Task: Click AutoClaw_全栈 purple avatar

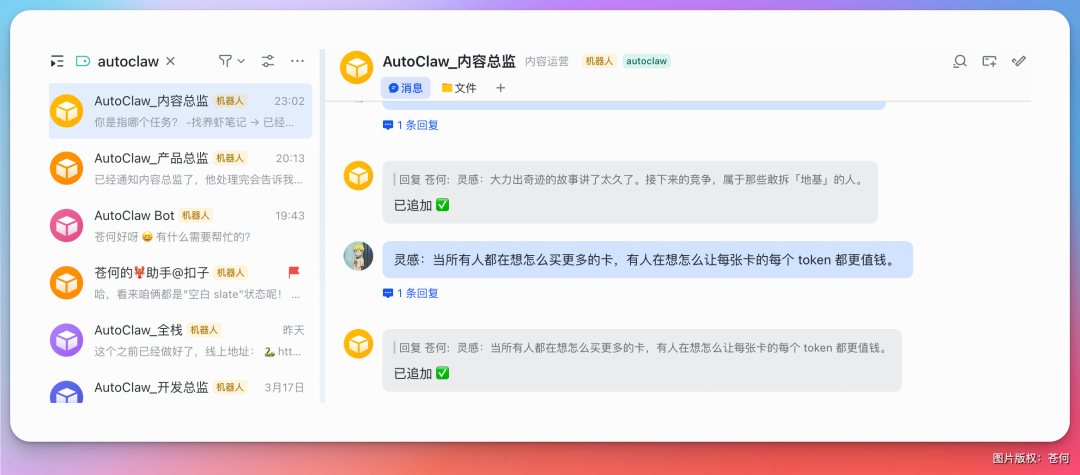Action: tap(67, 339)
